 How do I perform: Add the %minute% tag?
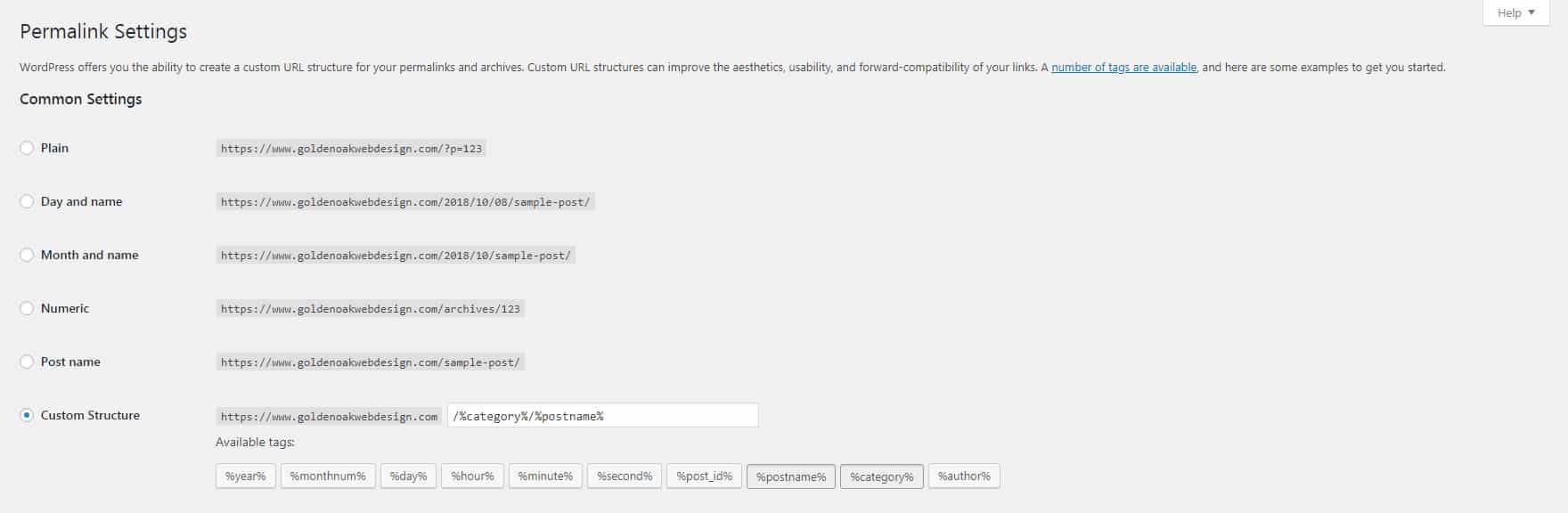[544, 476]
